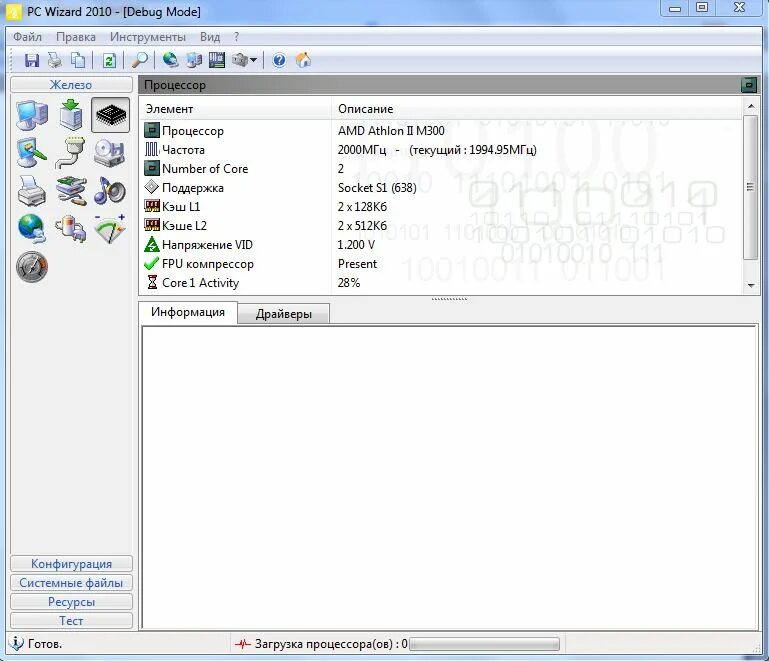Click the pane splitter grip above the tabs
The width and height of the screenshot is (769, 661).
(449, 298)
